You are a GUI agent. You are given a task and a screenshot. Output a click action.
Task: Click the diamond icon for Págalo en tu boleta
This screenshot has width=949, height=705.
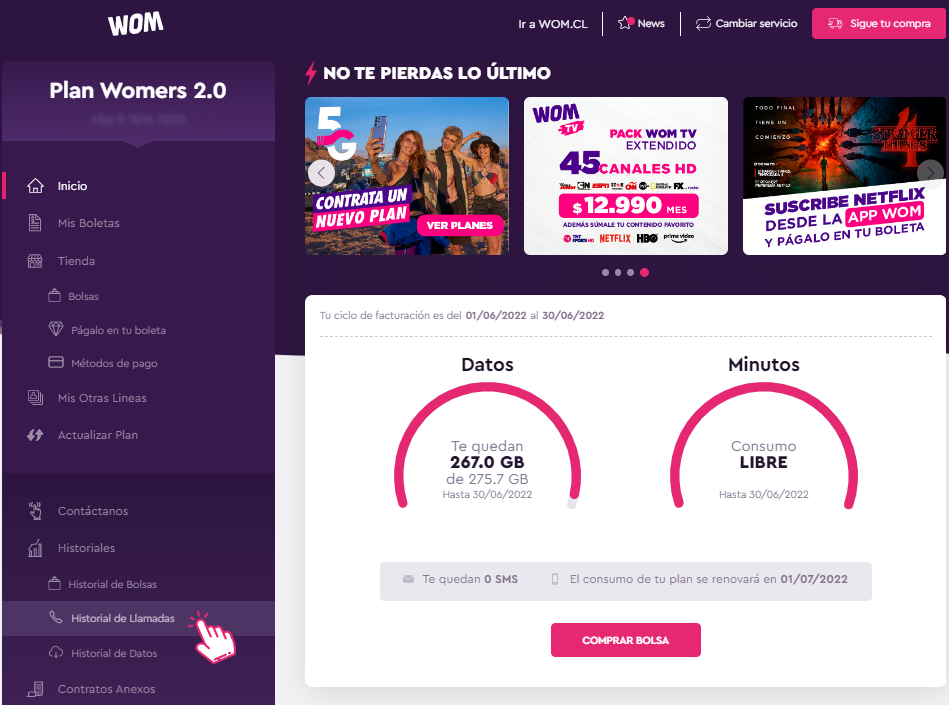click(56, 329)
